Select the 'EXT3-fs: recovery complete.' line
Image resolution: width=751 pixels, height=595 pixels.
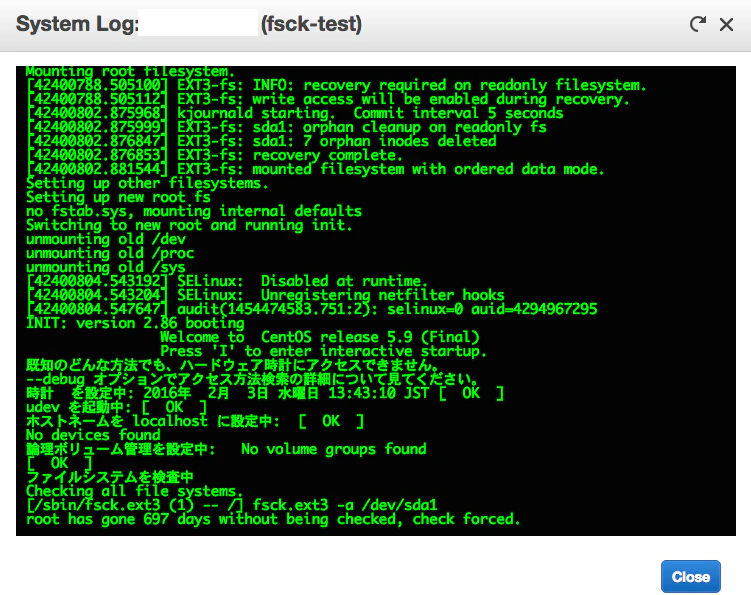(x=214, y=155)
